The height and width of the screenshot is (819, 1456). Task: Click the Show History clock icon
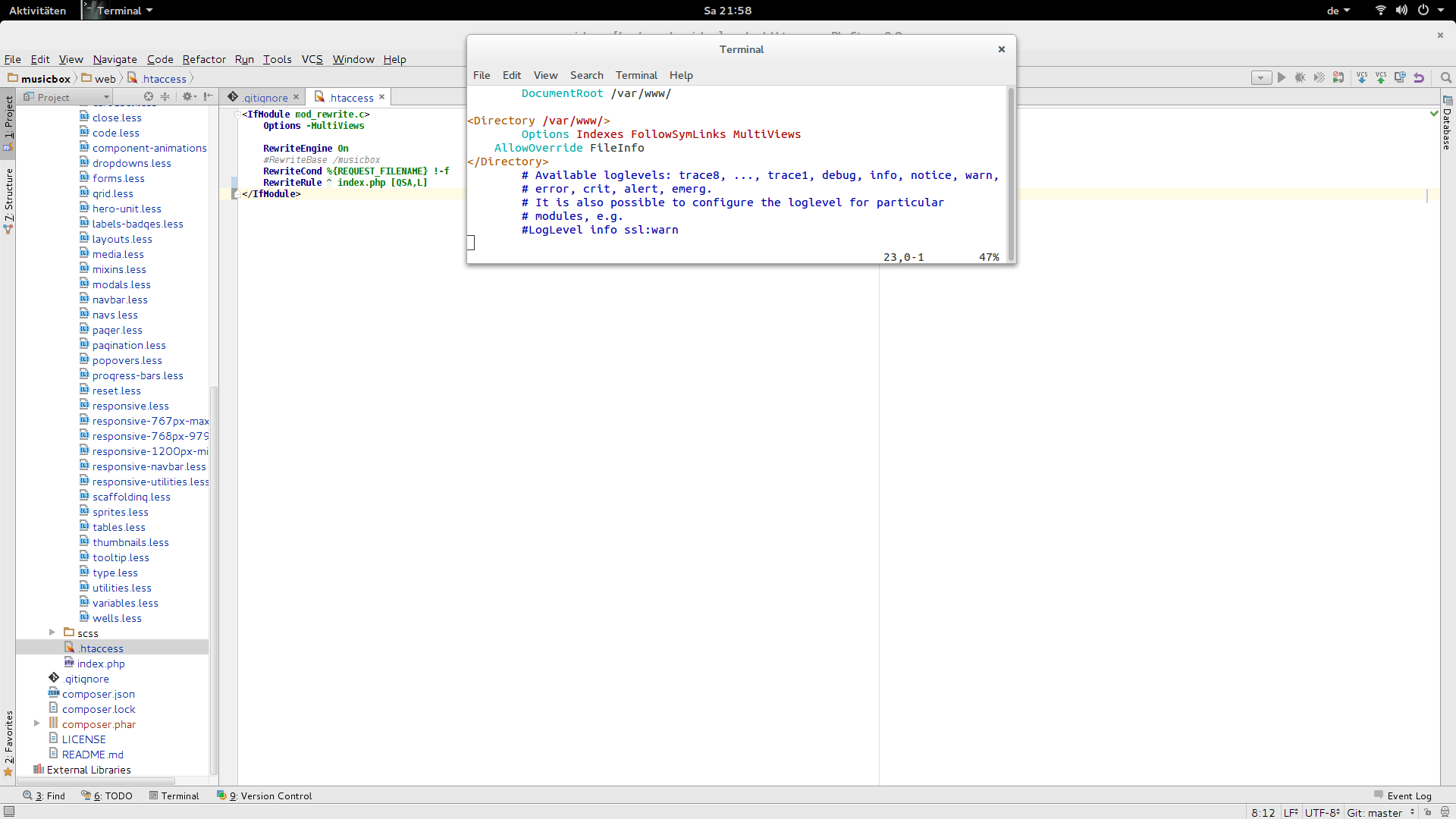[x=1400, y=77]
